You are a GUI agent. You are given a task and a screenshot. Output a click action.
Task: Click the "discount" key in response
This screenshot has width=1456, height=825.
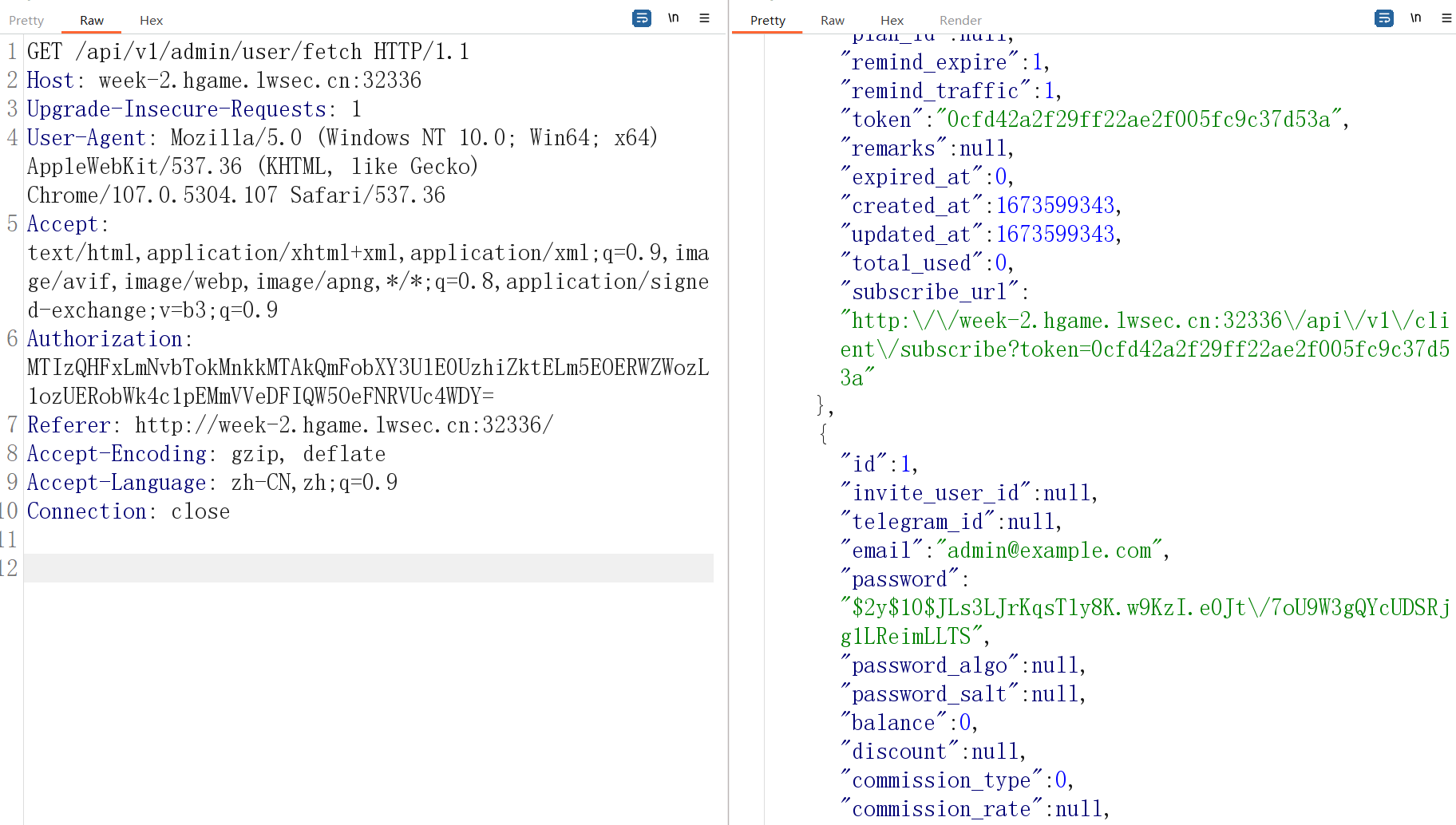coord(900,752)
